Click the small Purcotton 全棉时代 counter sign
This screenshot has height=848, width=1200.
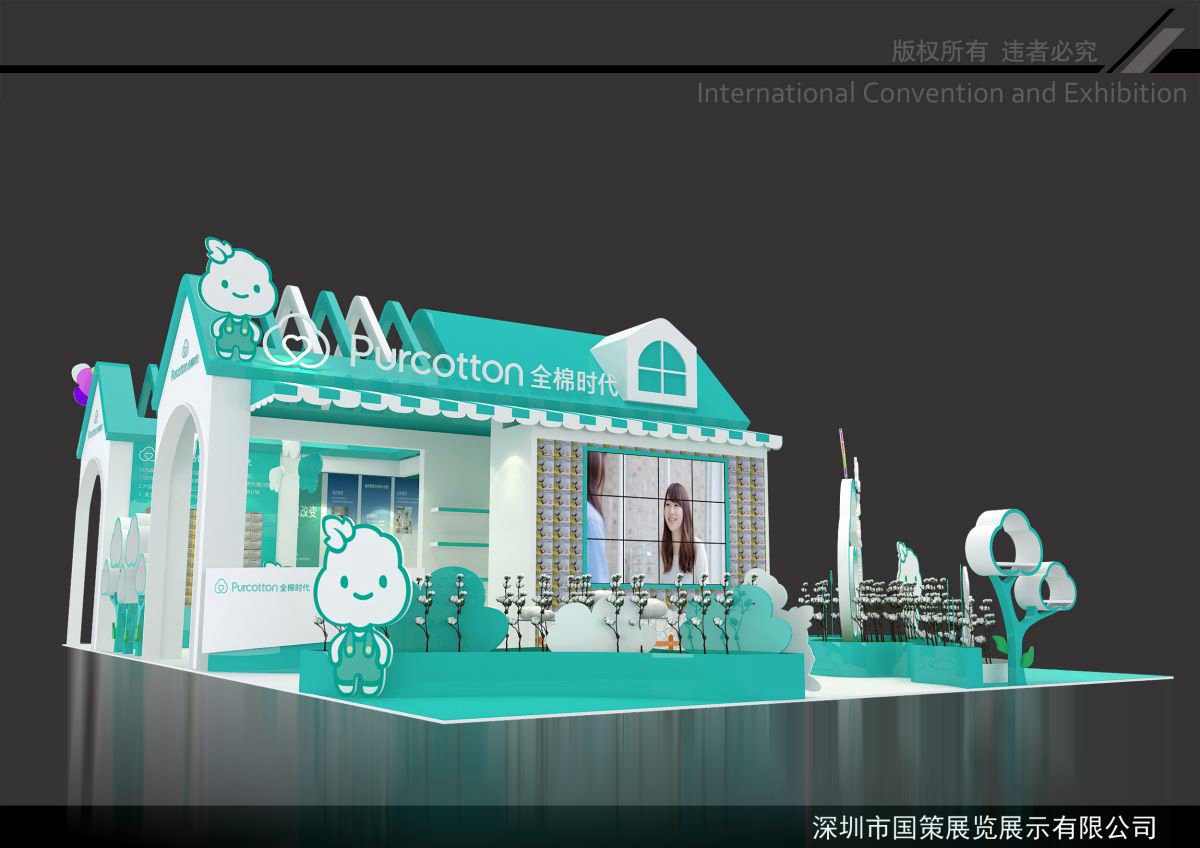click(260, 587)
